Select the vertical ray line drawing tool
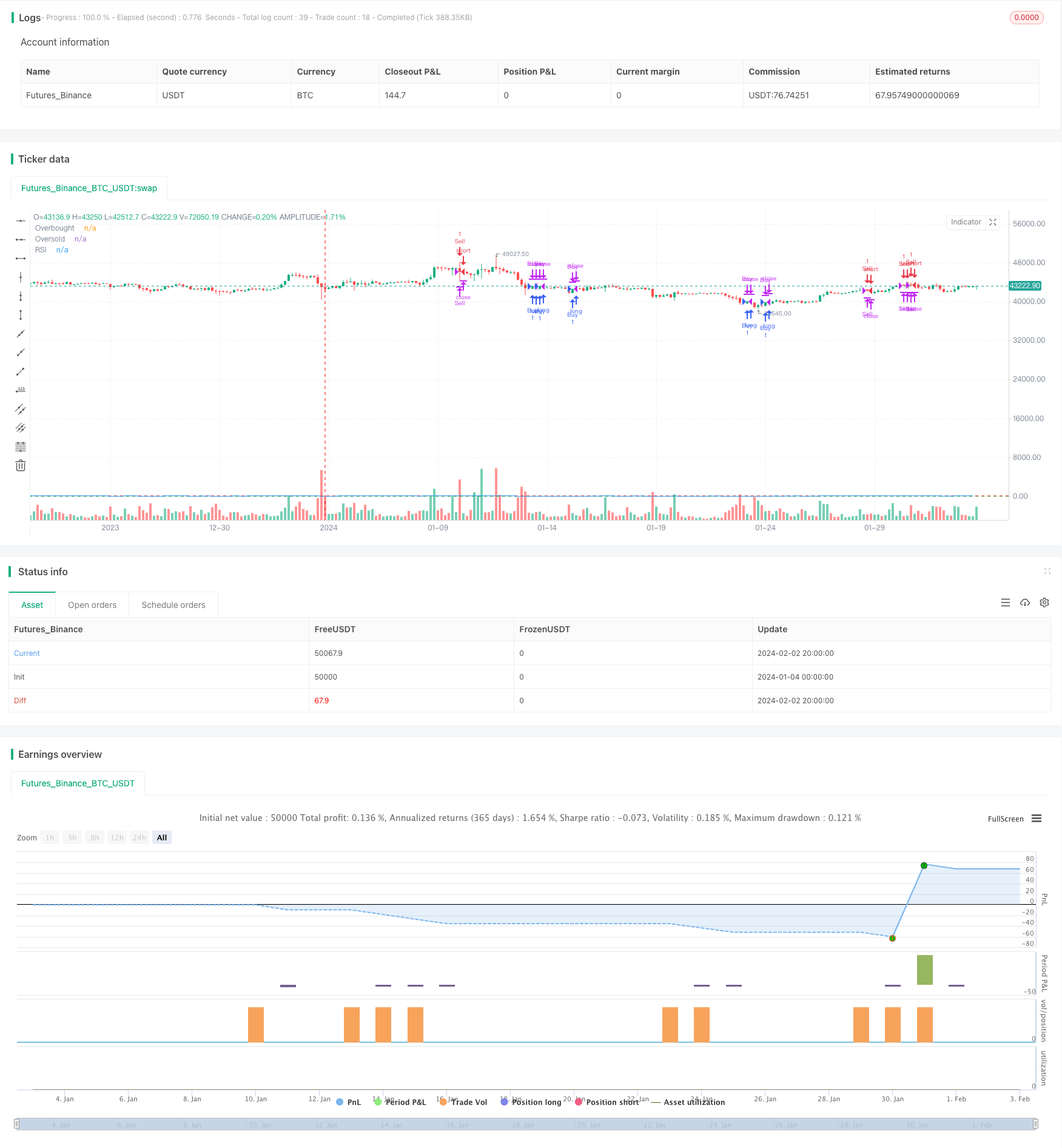 click(x=21, y=296)
